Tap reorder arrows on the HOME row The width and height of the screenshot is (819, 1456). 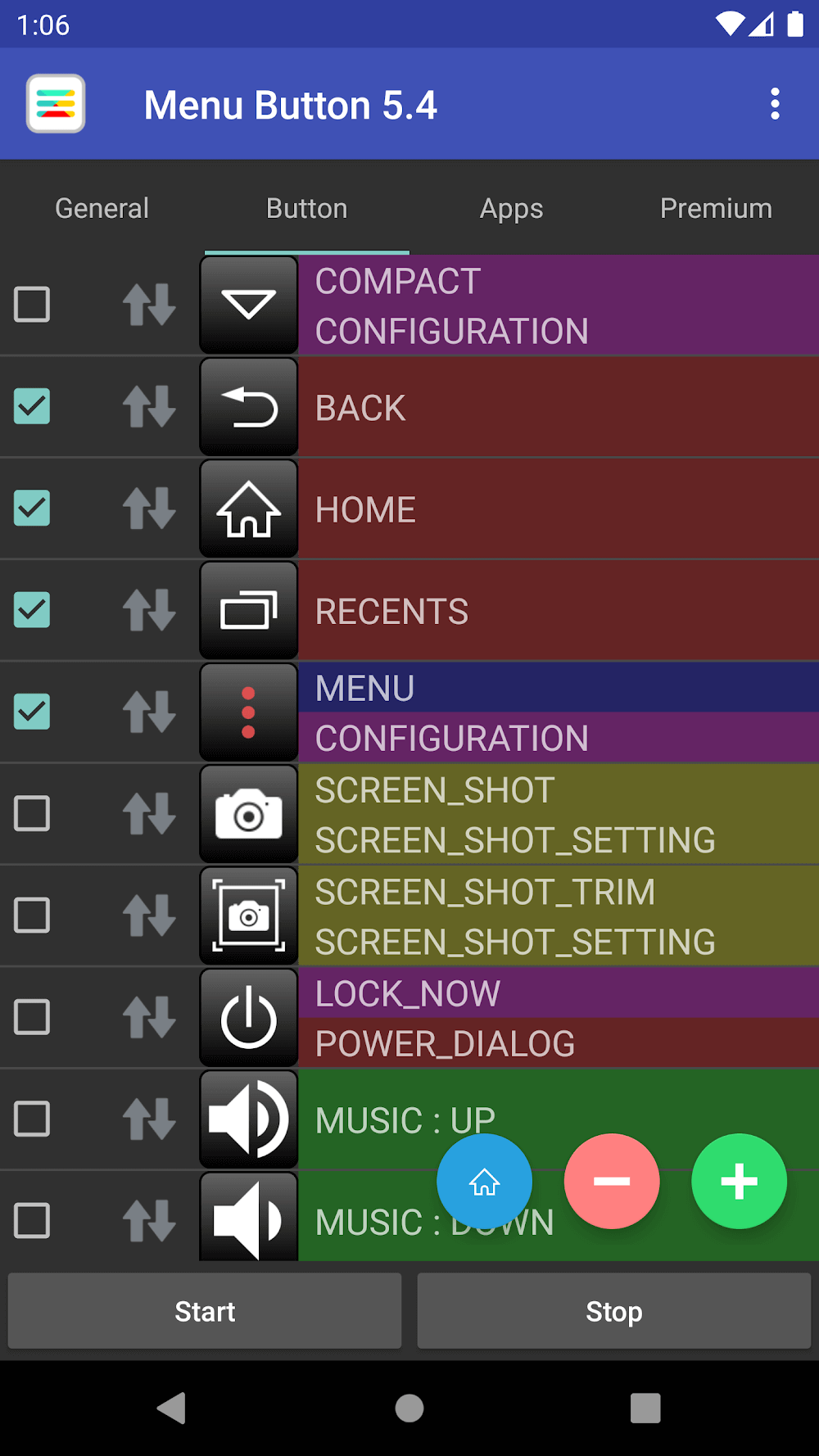149,509
